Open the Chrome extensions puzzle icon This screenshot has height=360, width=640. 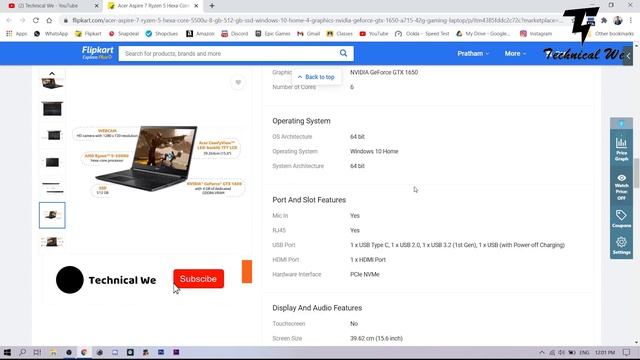[x=604, y=20]
